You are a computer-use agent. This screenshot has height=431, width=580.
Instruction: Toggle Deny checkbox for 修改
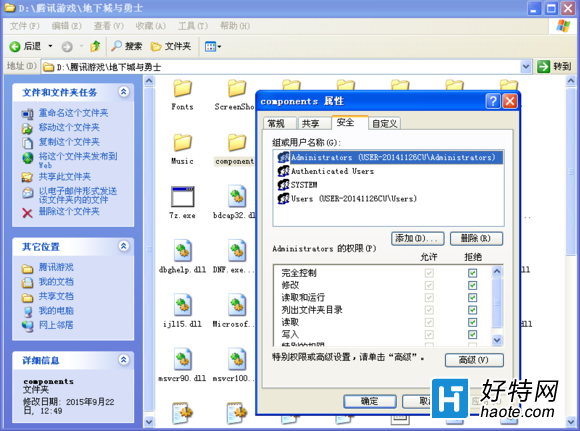pyautogui.click(x=472, y=285)
